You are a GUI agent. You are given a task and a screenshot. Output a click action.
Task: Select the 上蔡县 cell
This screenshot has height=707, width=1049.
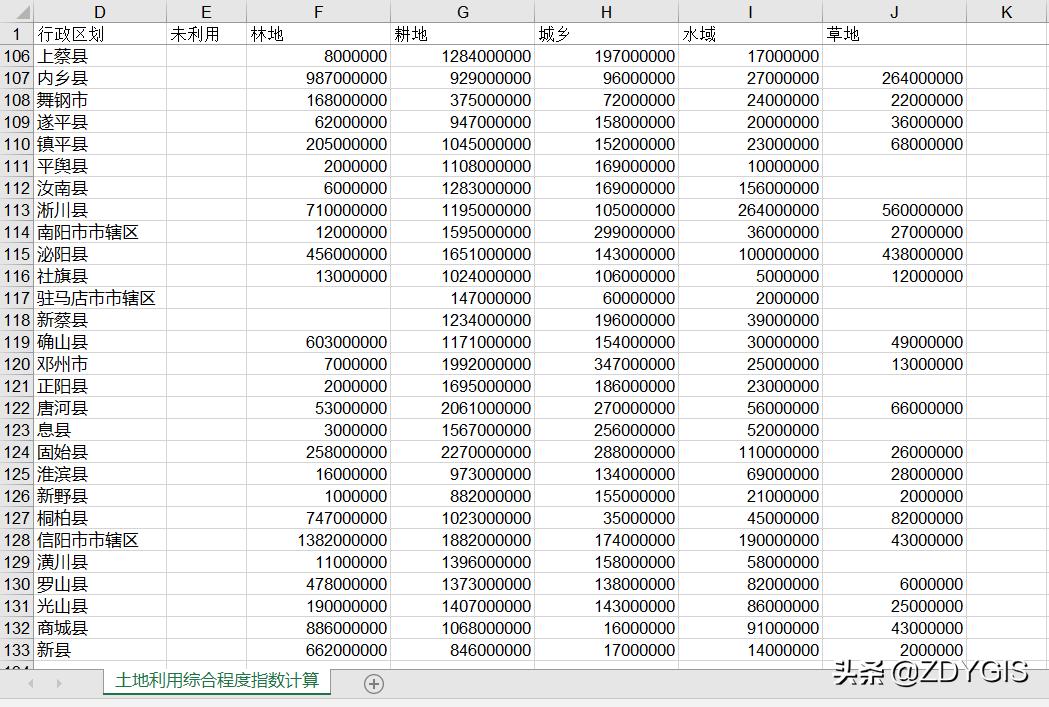(x=100, y=56)
